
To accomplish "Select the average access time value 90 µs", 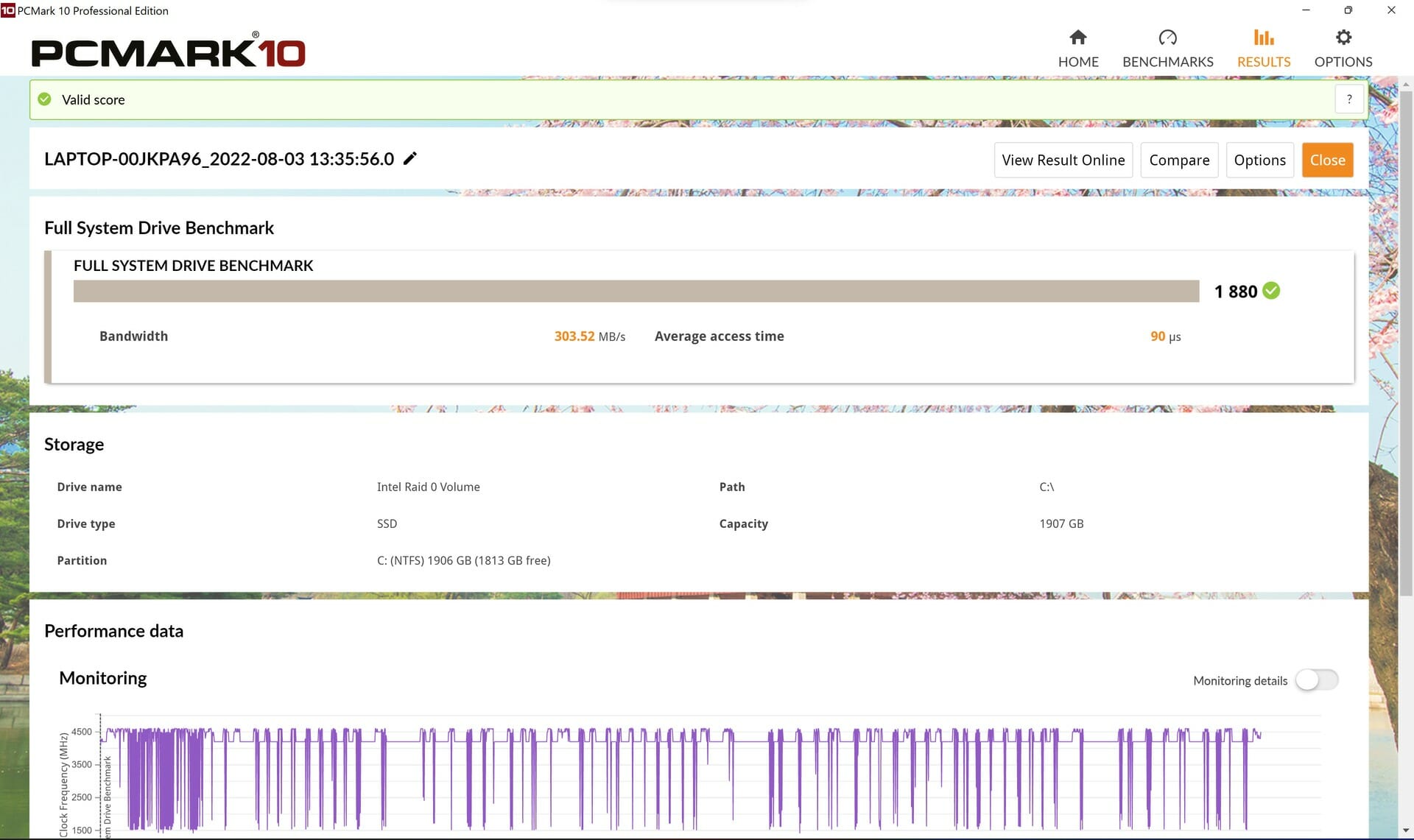I will pyautogui.click(x=1165, y=336).
